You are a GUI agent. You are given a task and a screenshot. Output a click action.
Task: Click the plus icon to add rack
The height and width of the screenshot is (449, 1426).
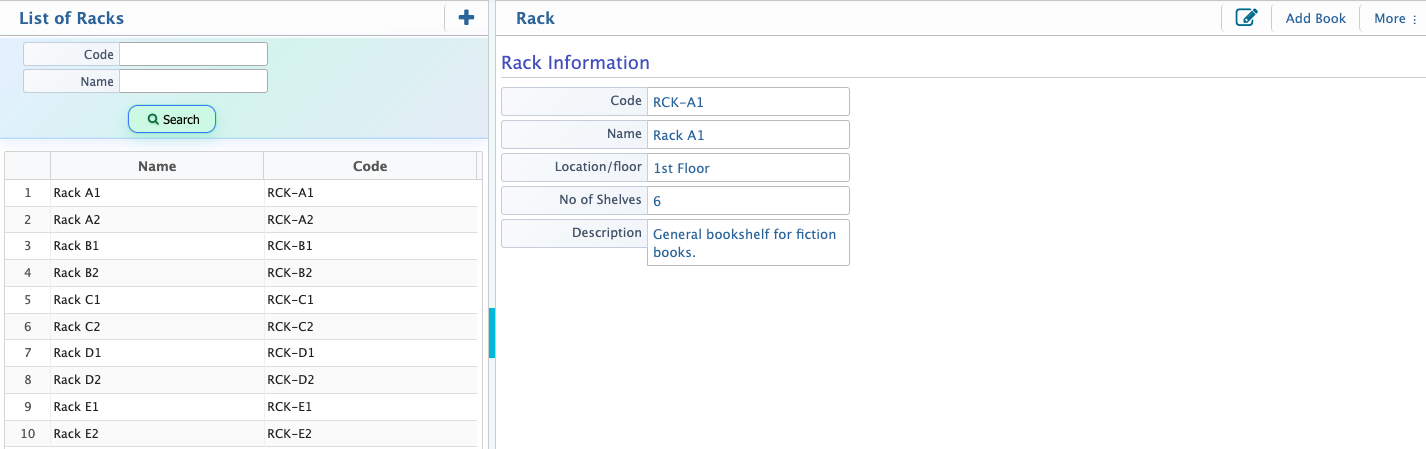coord(465,18)
